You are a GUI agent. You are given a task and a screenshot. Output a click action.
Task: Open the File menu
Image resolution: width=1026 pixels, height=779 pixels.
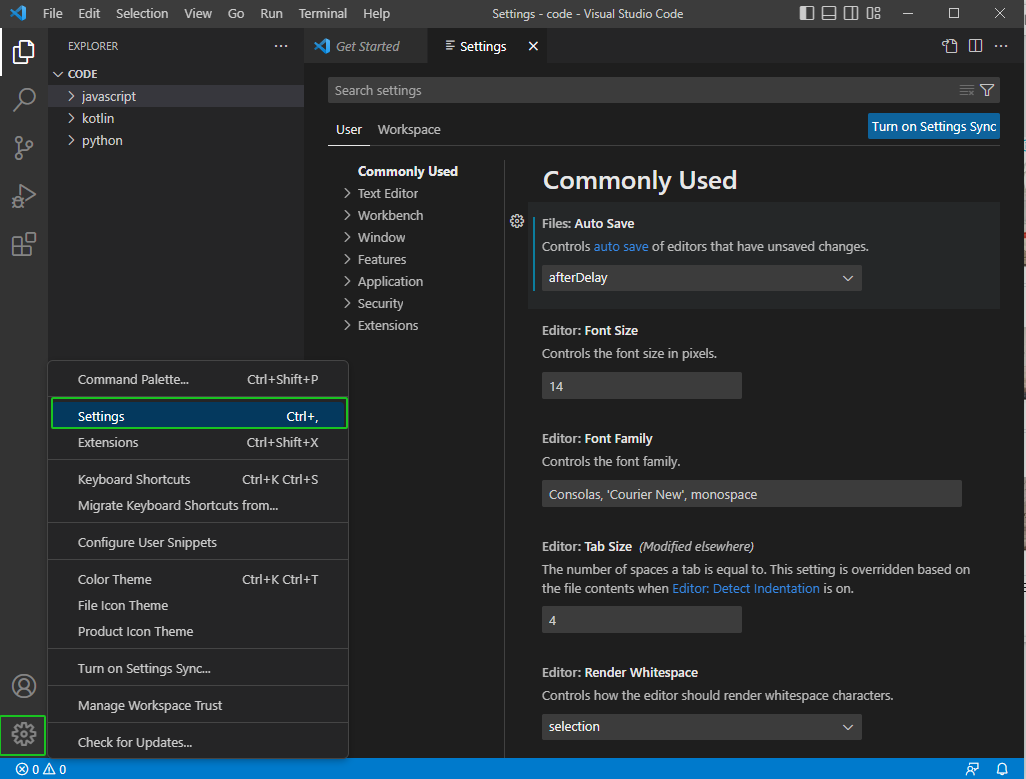[x=52, y=13]
